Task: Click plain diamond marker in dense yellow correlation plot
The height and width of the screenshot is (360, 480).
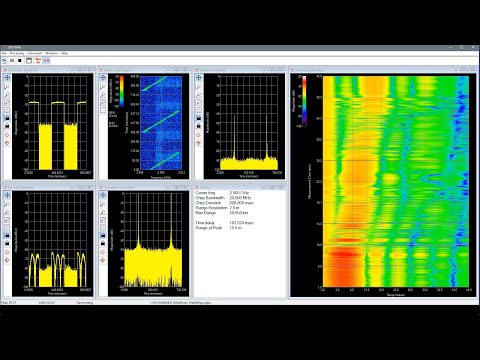Action: [x=103, y=252]
